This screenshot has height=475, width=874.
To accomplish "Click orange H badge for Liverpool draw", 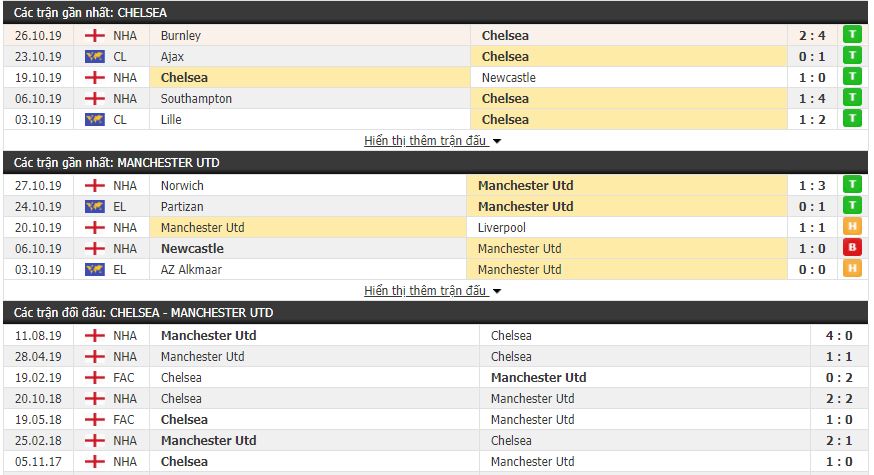I will point(852,226).
